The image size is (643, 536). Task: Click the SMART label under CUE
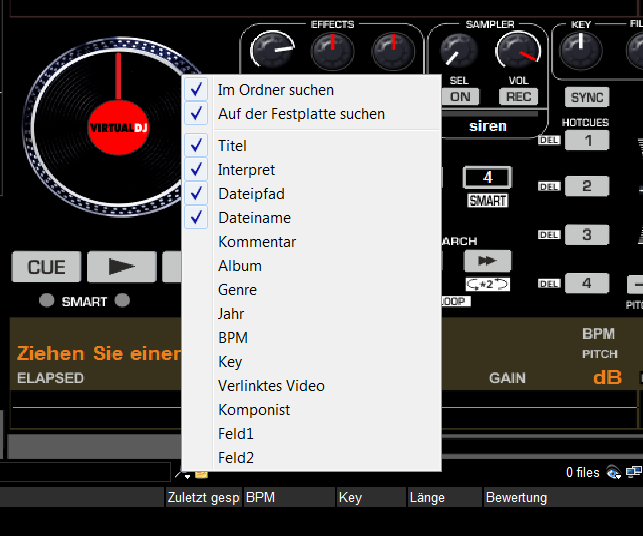pos(84,301)
